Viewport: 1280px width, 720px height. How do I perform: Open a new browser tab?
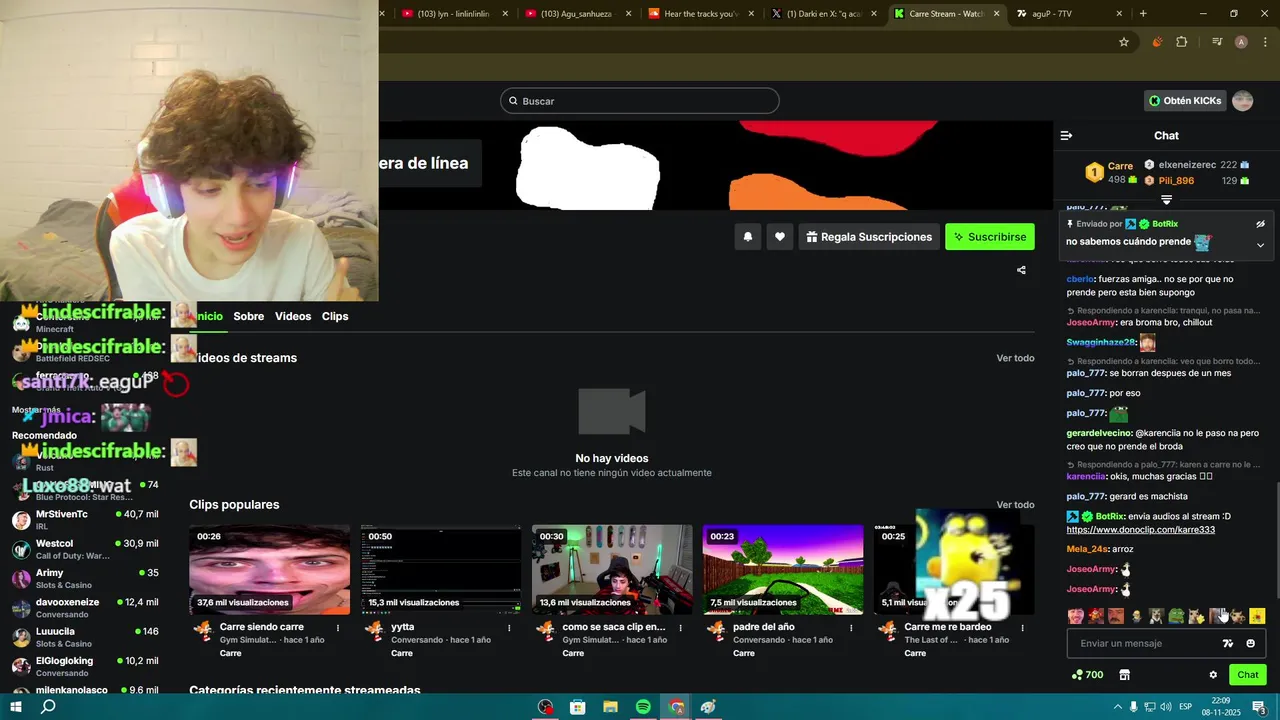1143,14
